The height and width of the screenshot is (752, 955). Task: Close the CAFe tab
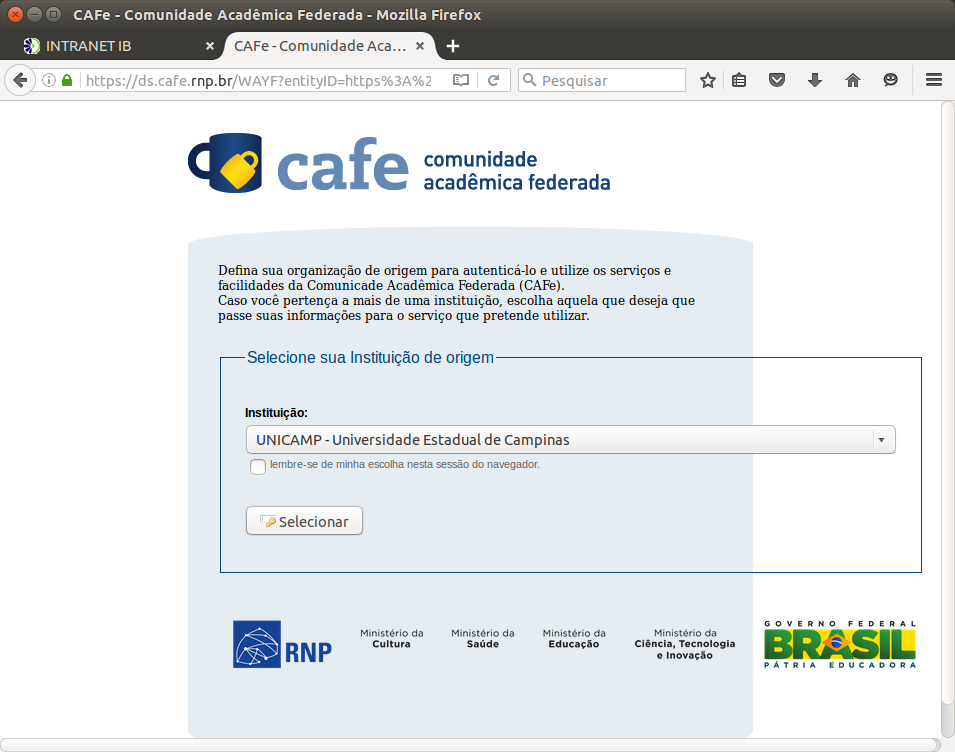(420, 46)
